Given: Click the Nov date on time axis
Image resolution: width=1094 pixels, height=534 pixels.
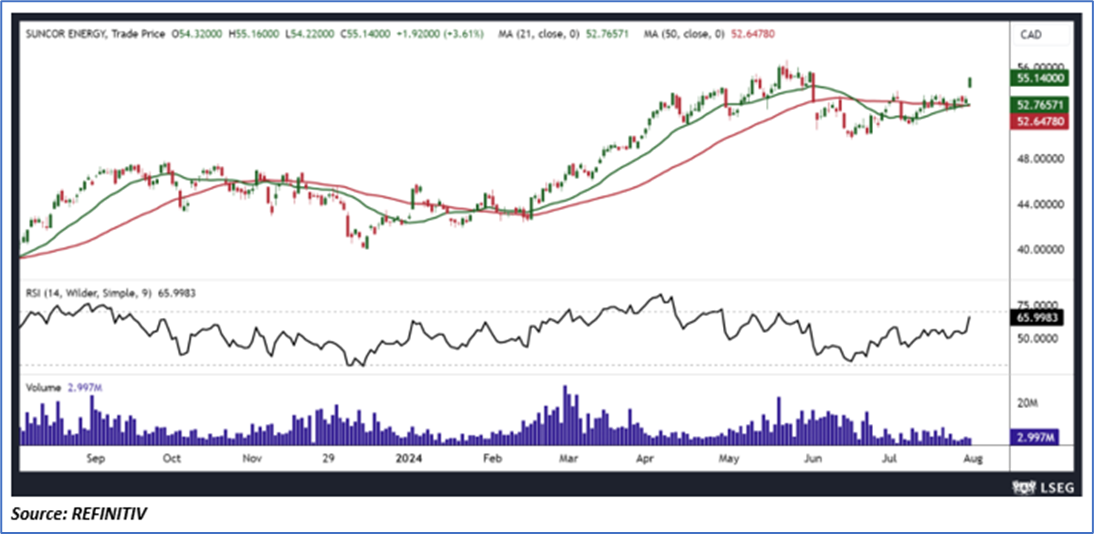Looking at the screenshot, I should 253,459.
